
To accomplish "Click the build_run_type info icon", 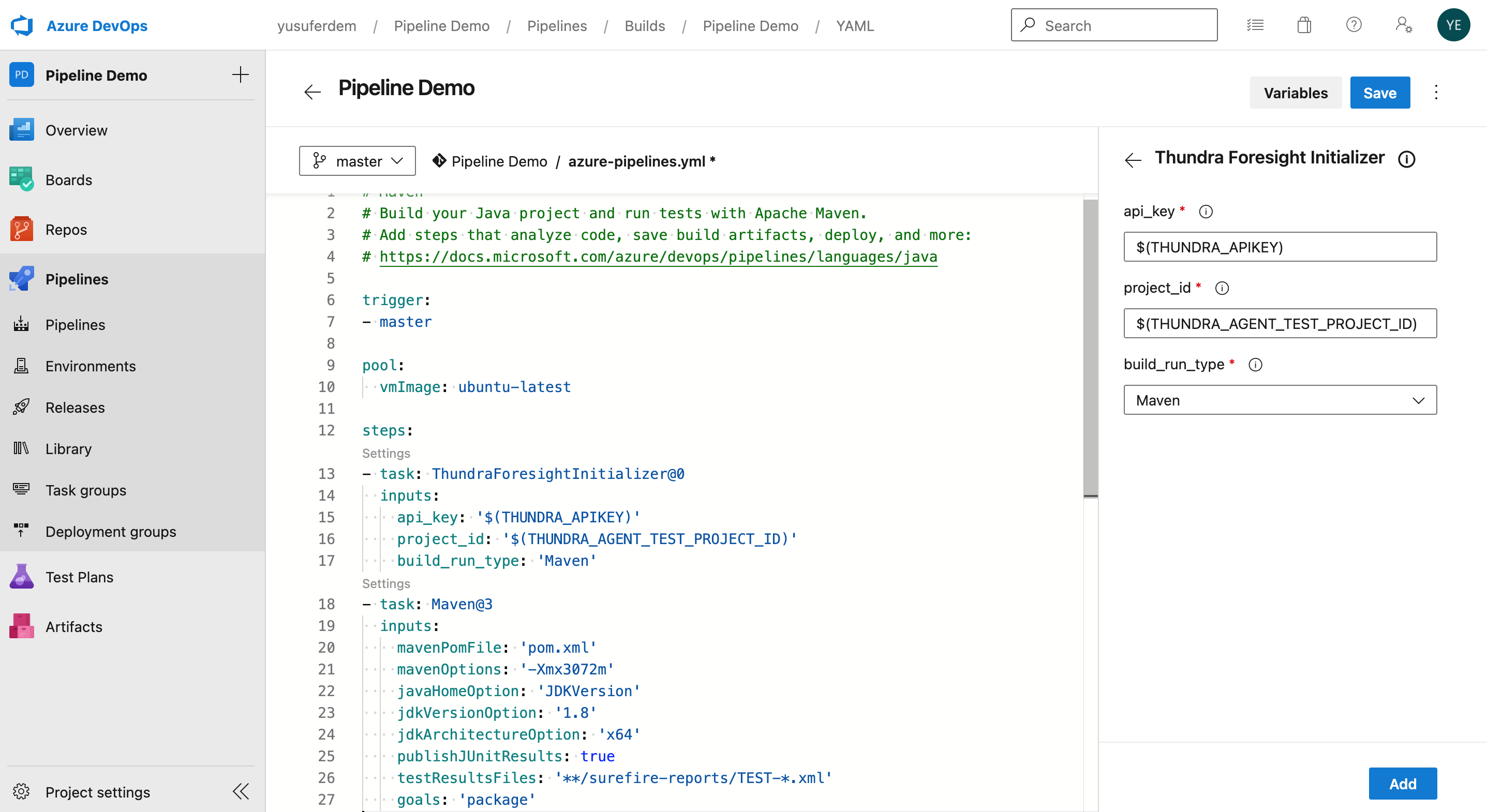I will (x=1256, y=365).
